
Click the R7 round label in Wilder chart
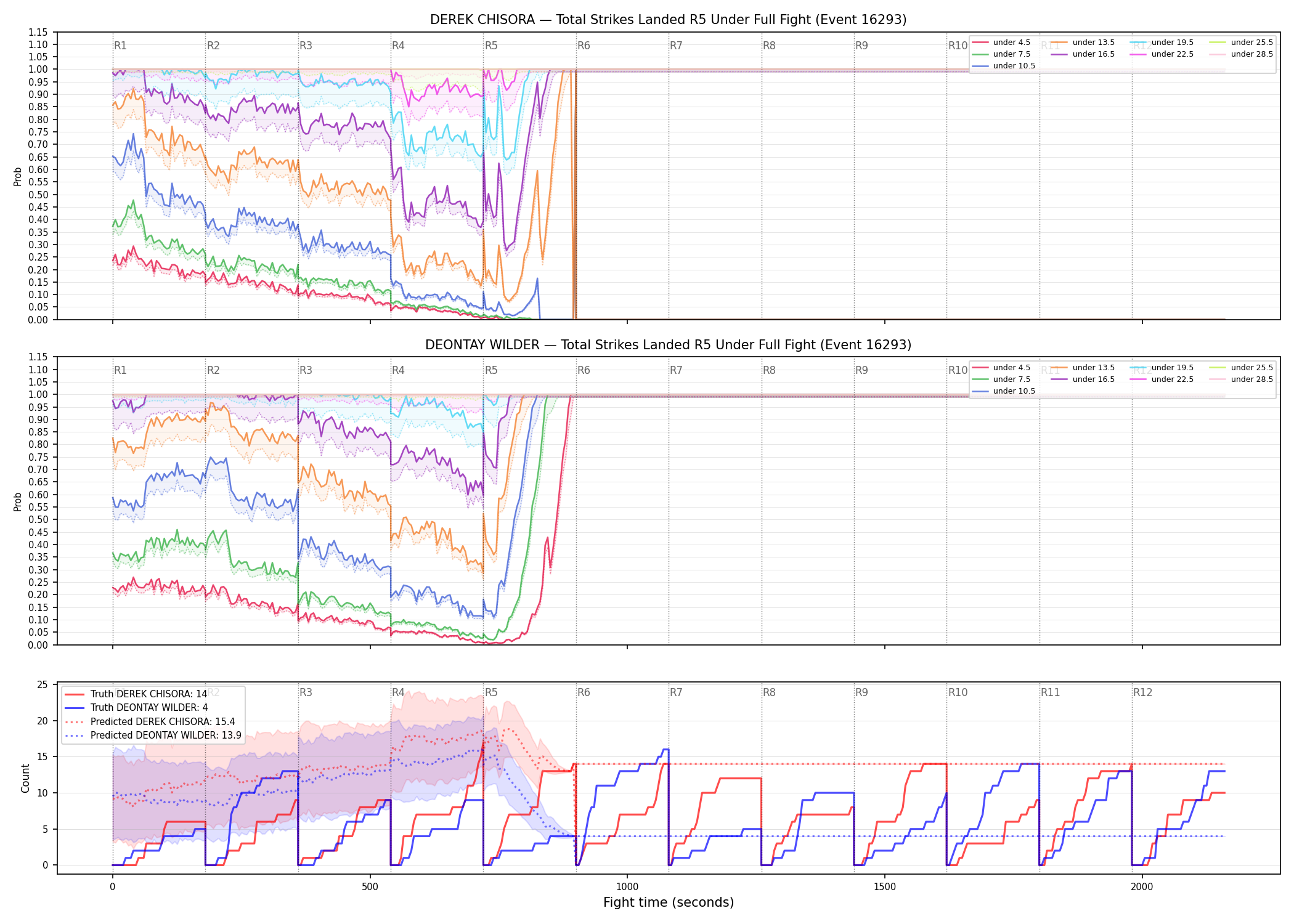(x=676, y=370)
